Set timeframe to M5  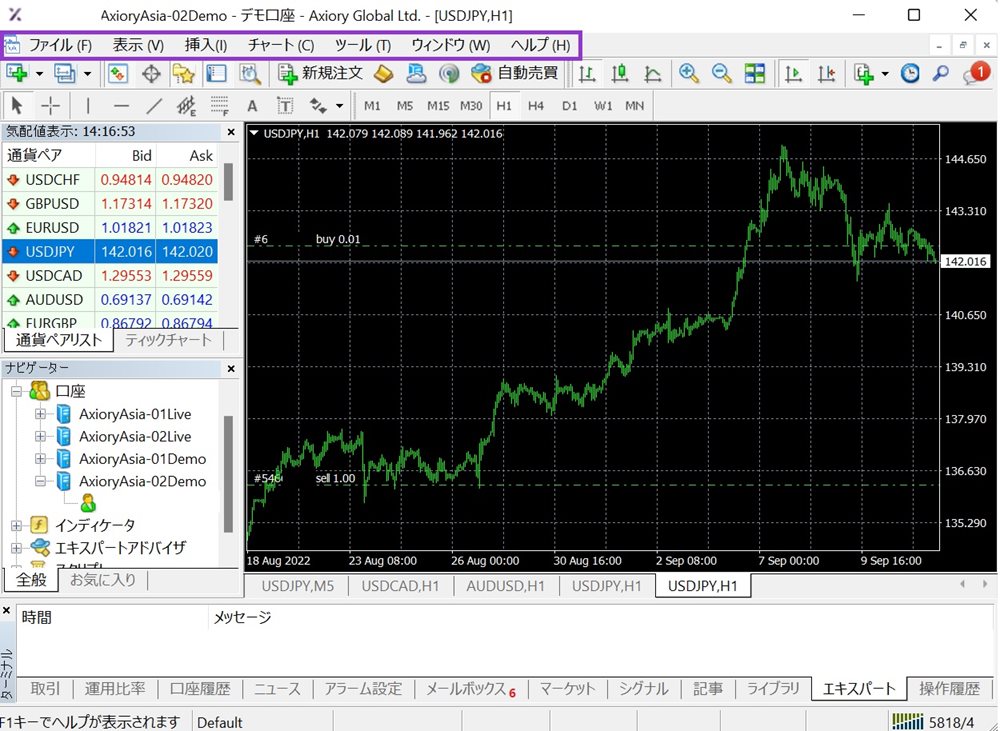click(x=405, y=106)
